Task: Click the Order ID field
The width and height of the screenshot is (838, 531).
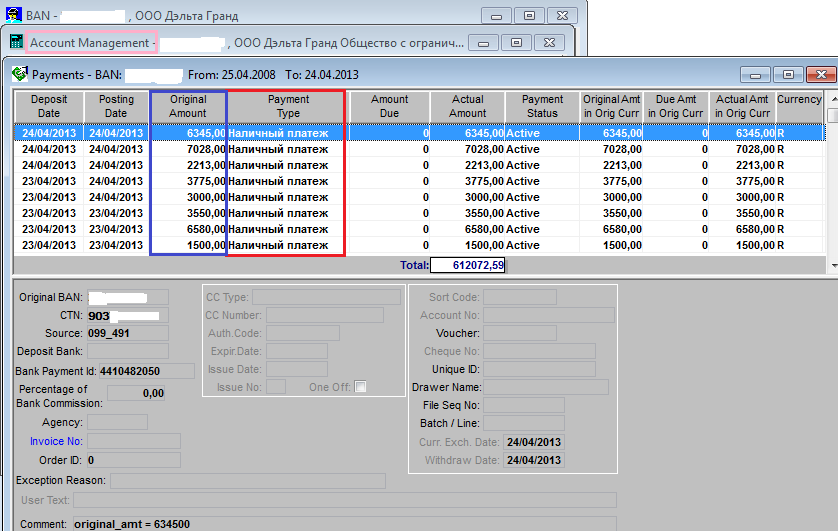Action: pos(134,460)
